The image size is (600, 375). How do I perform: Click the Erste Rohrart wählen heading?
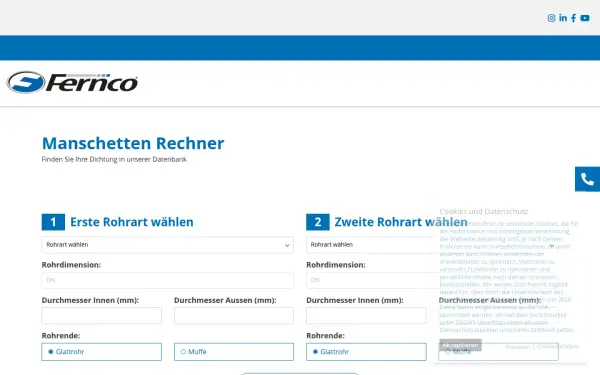132,222
